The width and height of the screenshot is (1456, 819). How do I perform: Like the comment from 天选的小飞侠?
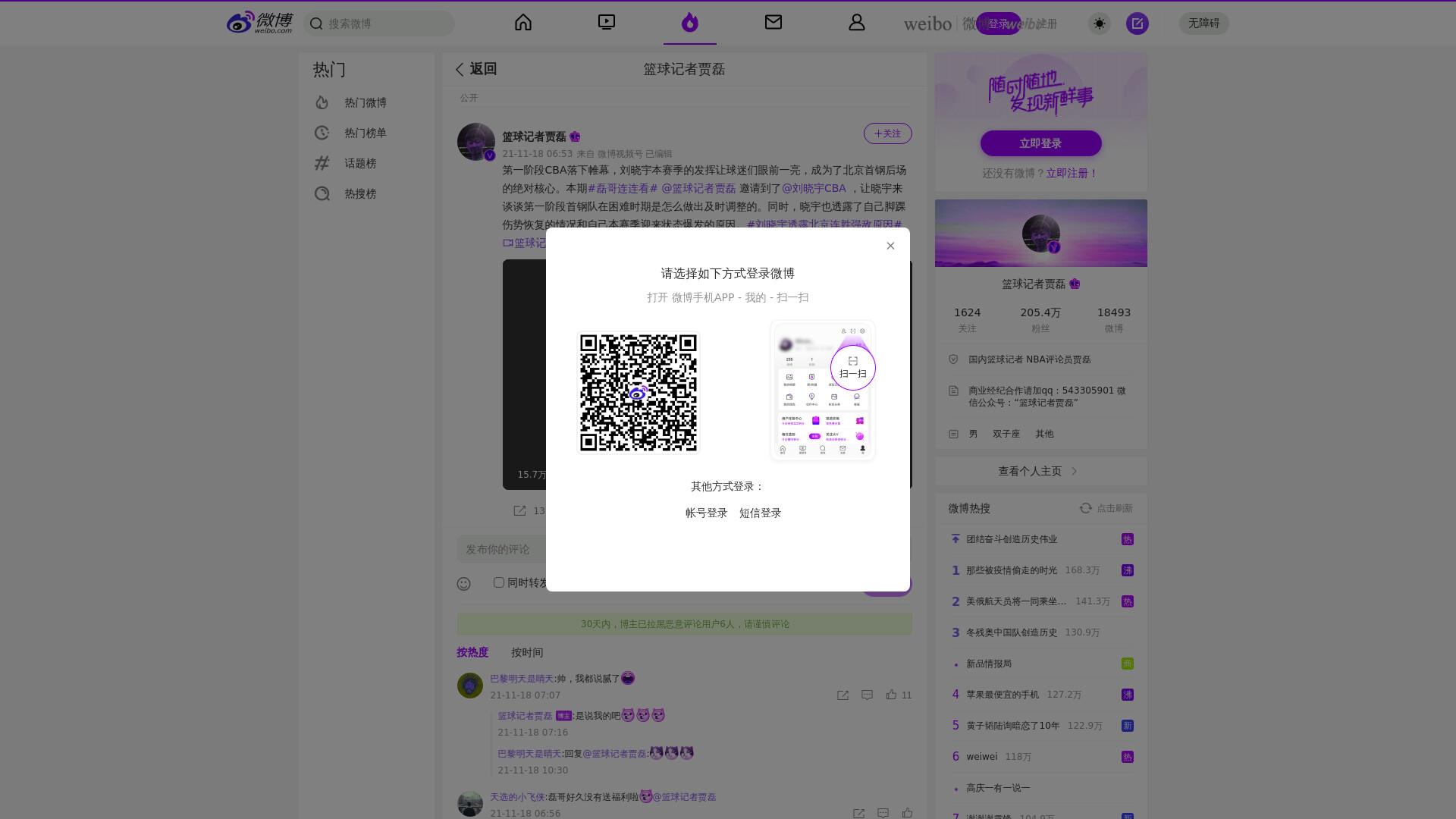pyautogui.click(x=908, y=813)
